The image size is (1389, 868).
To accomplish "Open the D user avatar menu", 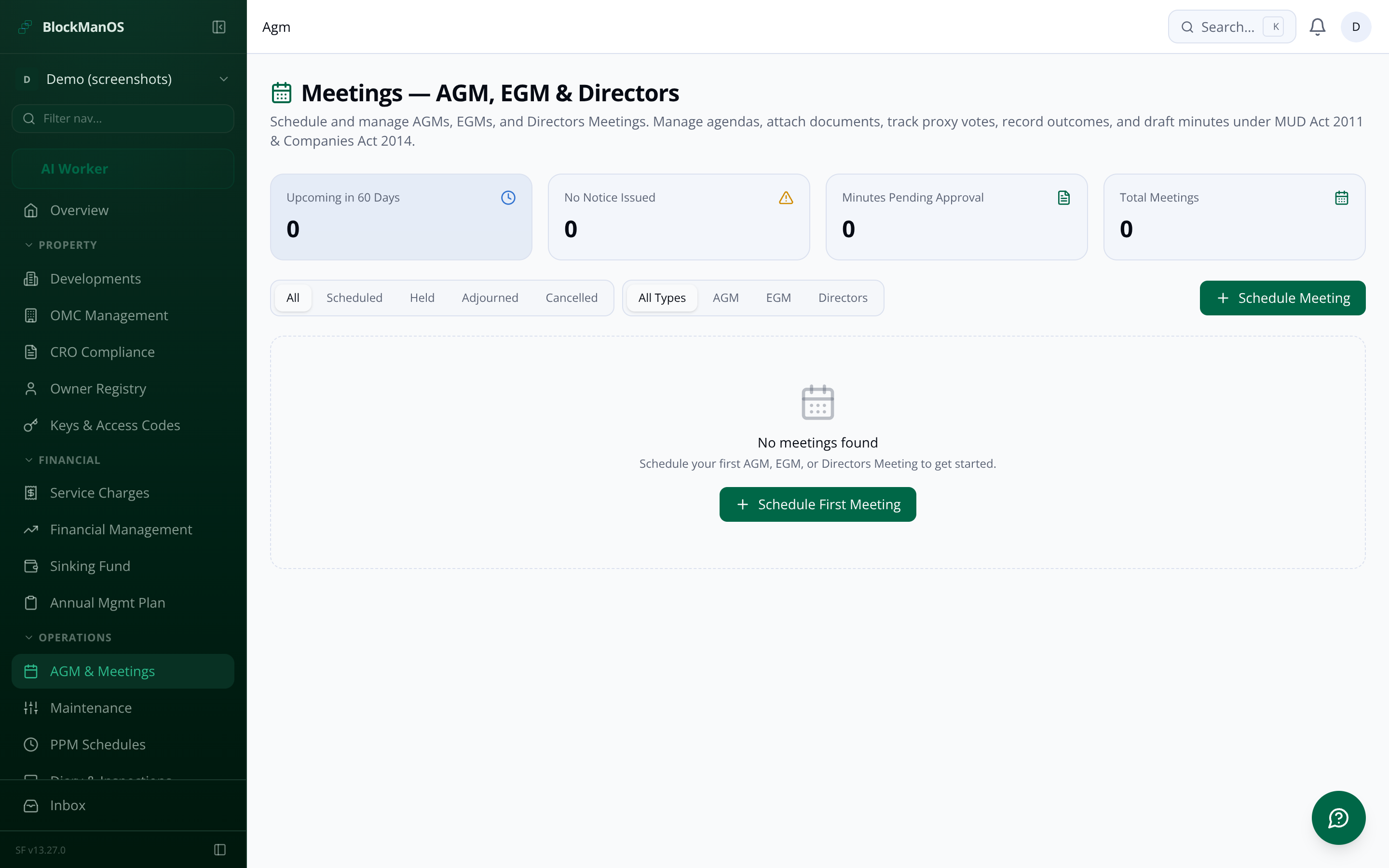I will click(1356, 27).
